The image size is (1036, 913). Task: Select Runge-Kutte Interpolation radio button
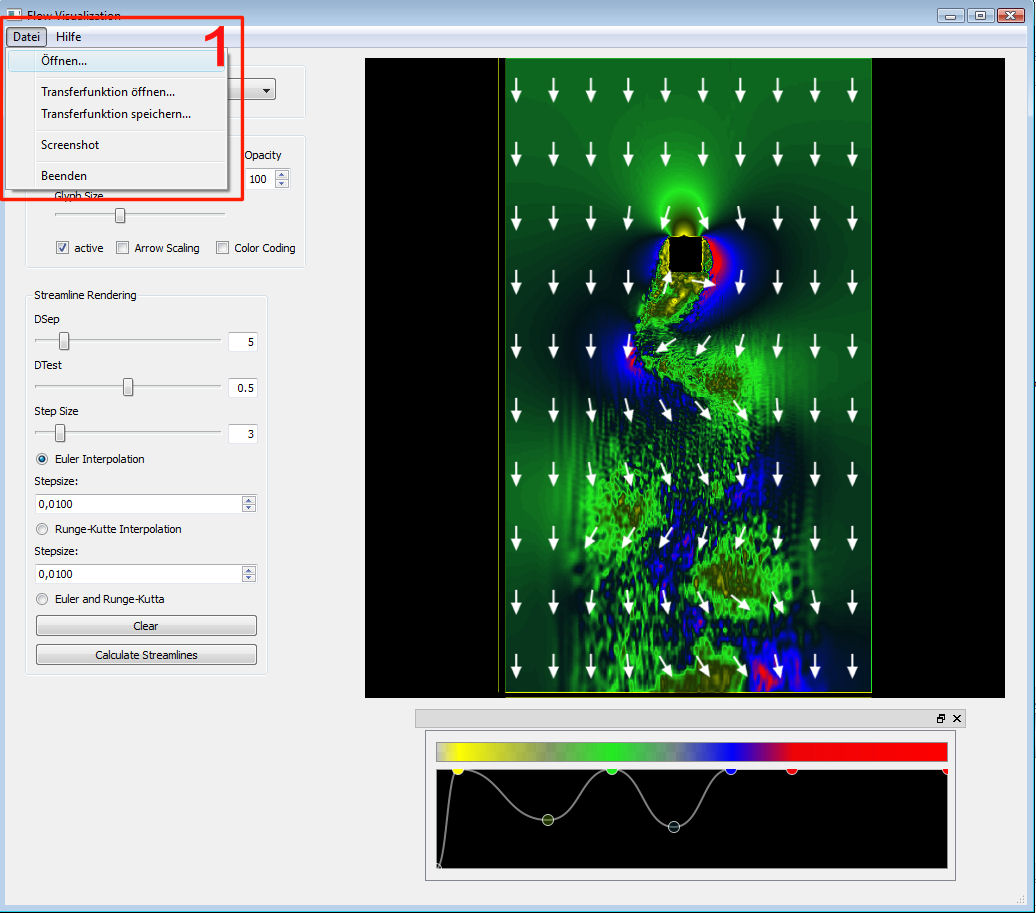42,529
